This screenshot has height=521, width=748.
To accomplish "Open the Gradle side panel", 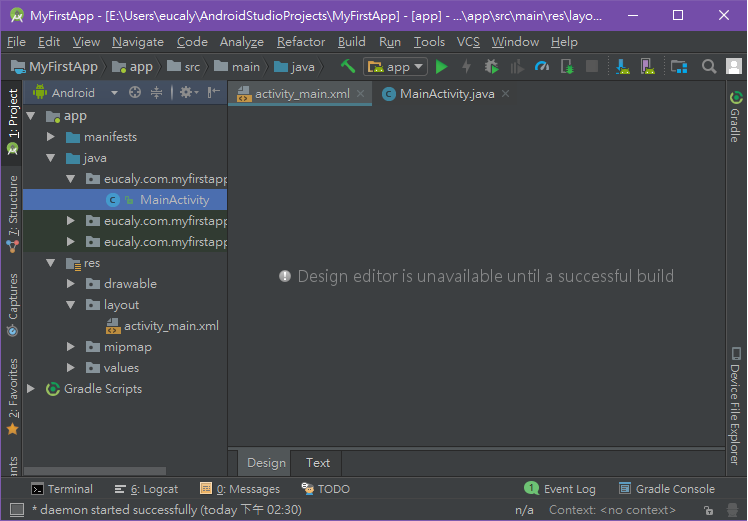I will (x=735, y=116).
